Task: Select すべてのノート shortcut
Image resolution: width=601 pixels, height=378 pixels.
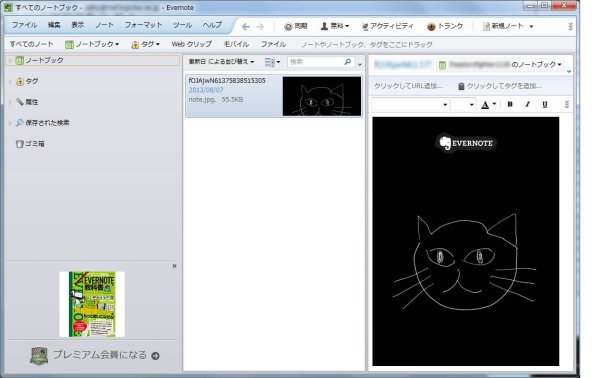Action: (x=31, y=44)
